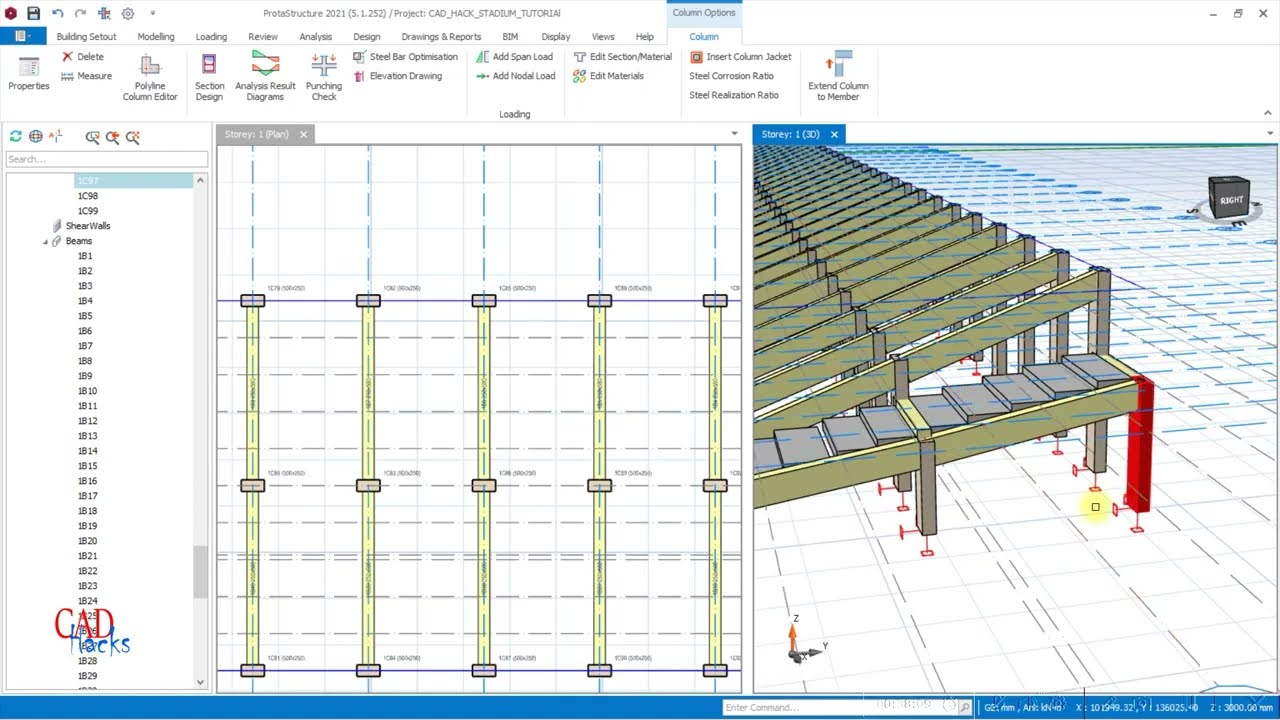Image resolution: width=1280 pixels, height=720 pixels.
Task: Open the quick access toolbar customize dropdown
Action: 153,13
